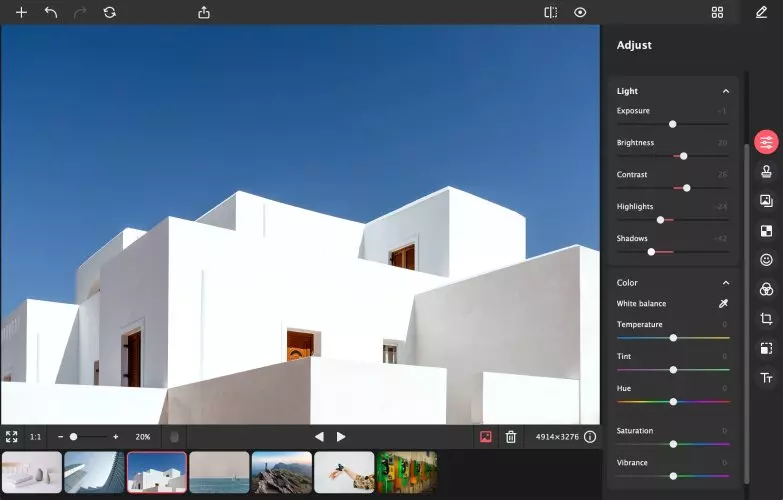
Task: Click the share export icon
Action: click(204, 12)
